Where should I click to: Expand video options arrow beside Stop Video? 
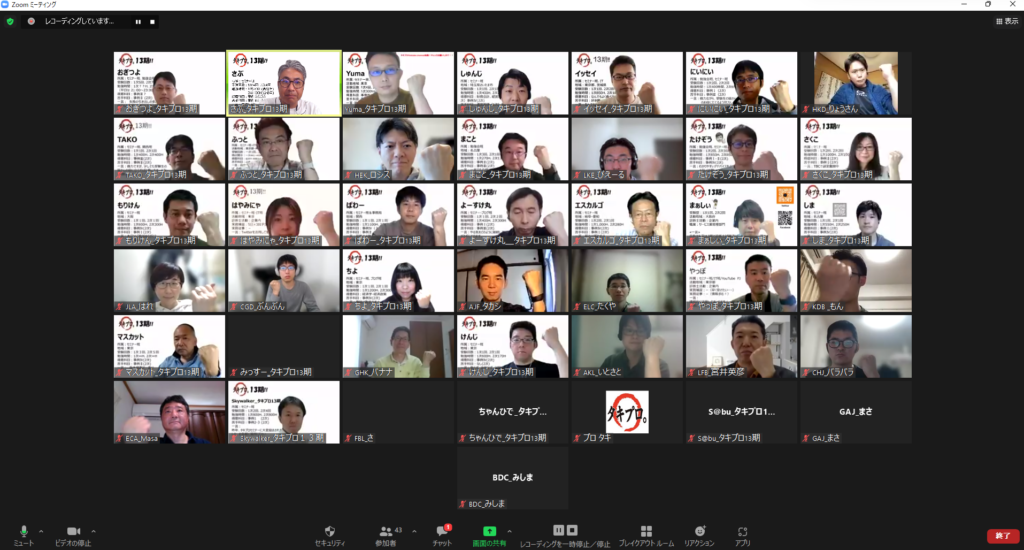(x=93, y=531)
